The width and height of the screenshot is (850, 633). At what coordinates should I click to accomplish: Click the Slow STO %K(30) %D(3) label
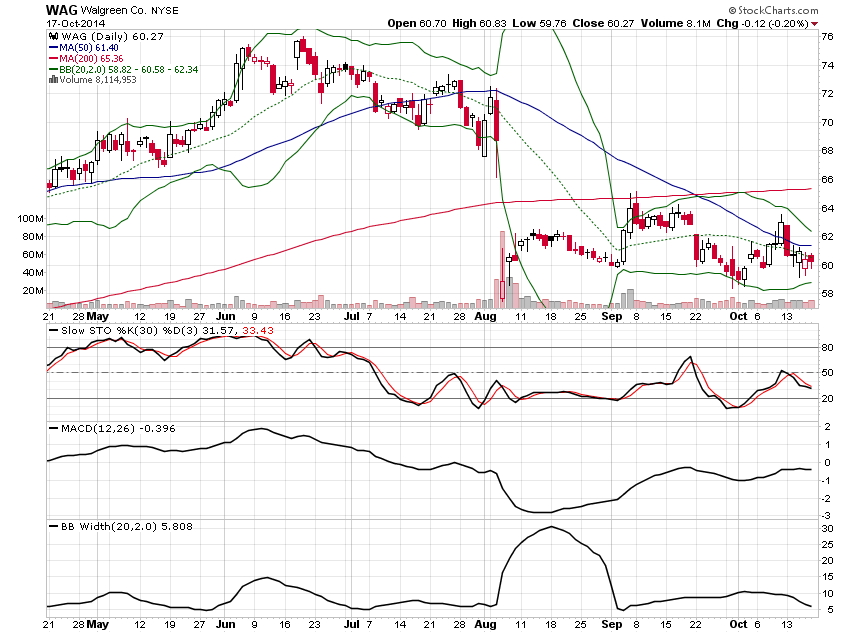click(x=130, y=331)
